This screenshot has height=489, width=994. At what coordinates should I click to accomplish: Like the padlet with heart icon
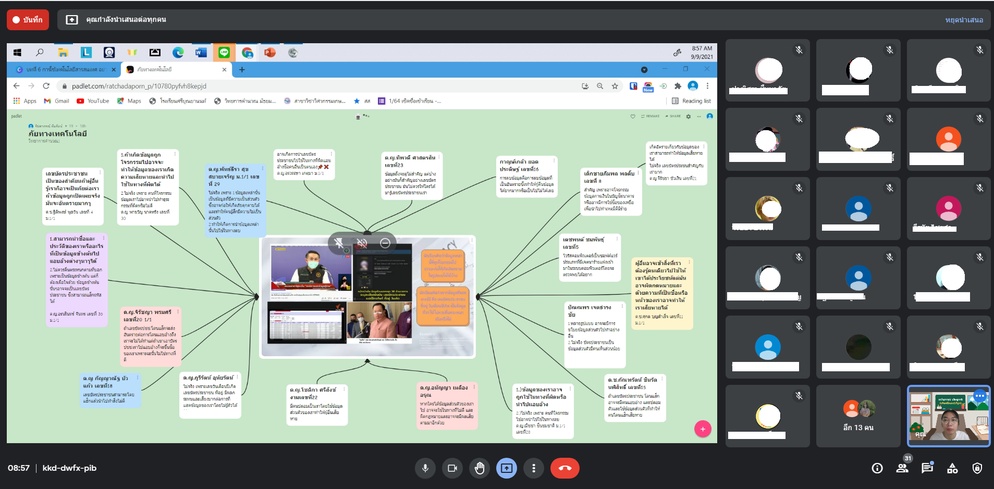(632, 117)
